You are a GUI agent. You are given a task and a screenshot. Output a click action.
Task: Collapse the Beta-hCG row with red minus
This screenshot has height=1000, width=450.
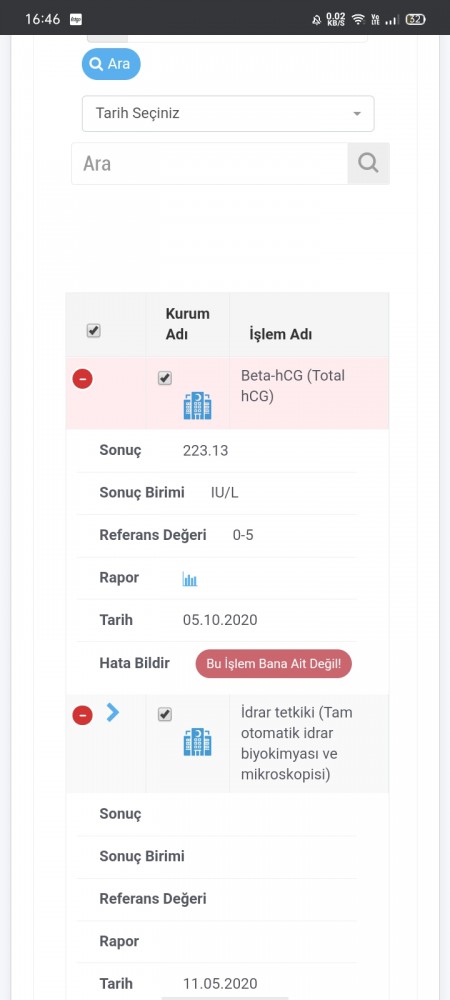point(82,379)
